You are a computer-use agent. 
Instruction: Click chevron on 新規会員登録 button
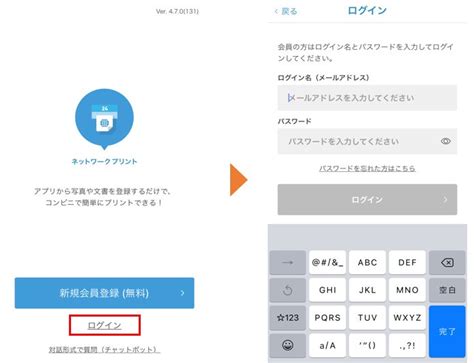[x=182, y=293]
